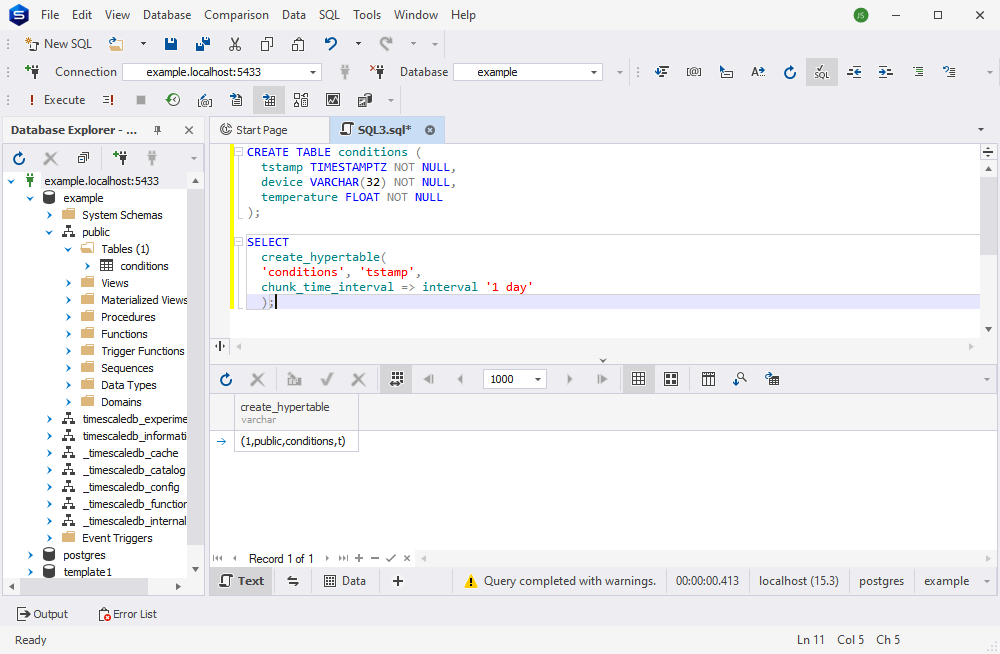Open the Connection dropdown list

312,72
